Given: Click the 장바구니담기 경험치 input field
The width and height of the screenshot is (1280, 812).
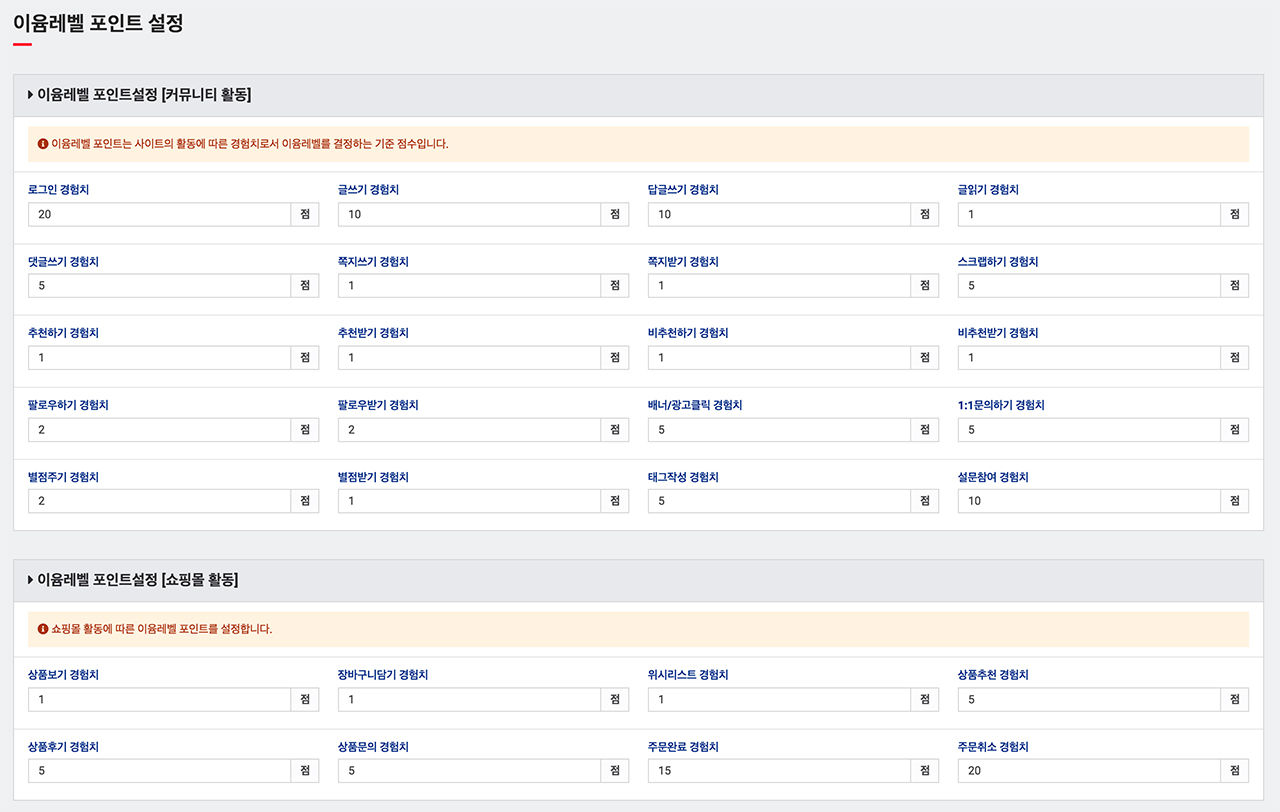Looking at the screenshot, I should tap(470, 699).
